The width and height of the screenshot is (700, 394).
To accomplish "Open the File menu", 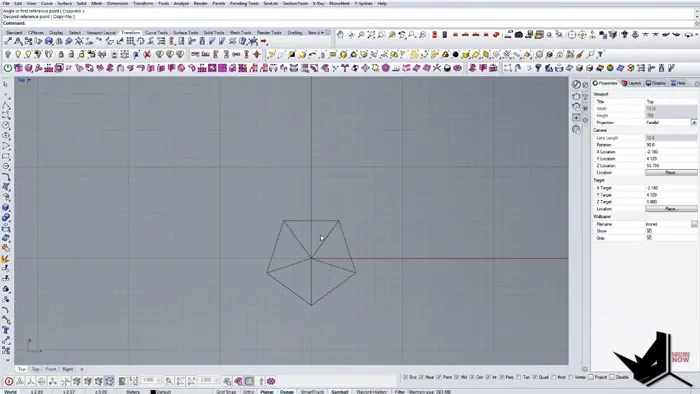I will point(6,3).
